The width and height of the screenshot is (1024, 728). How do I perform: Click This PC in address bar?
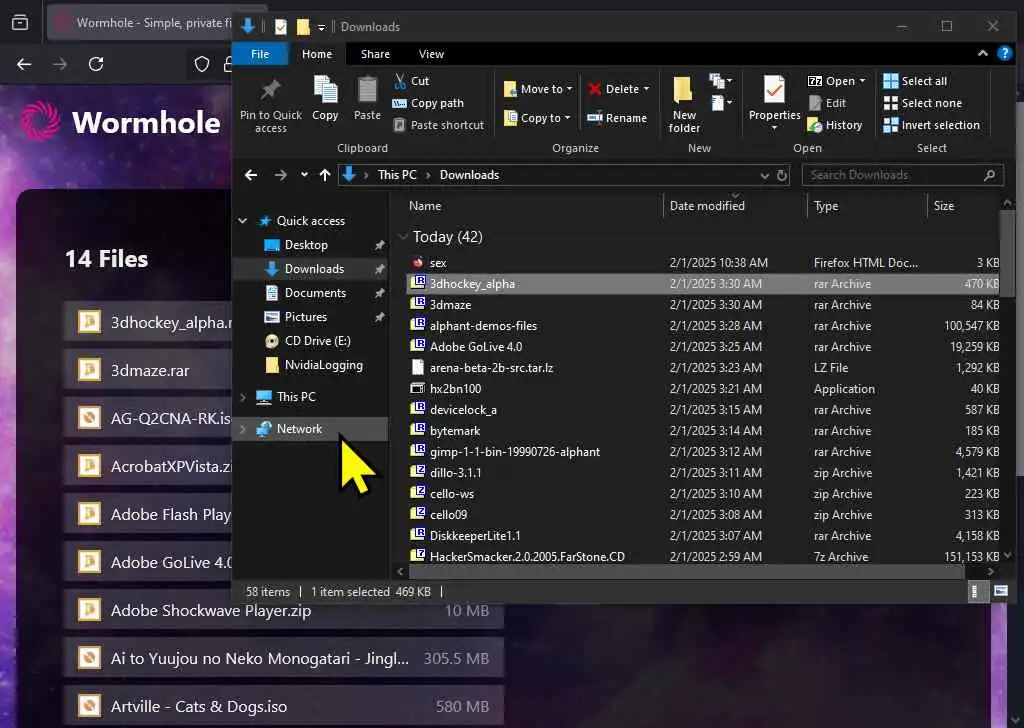click(397, 175)
